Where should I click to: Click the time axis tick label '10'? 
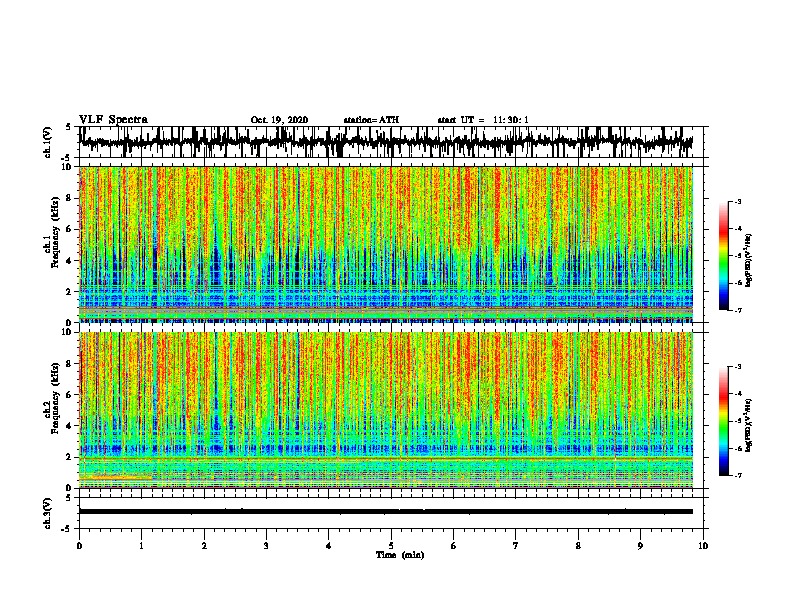tap(703, 545)
